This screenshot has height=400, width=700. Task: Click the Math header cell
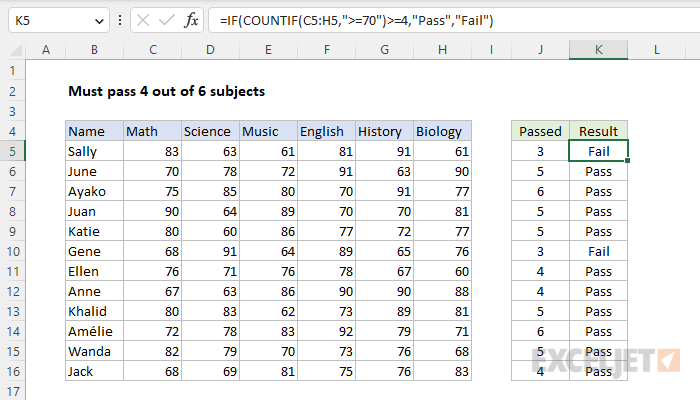pos(152,131)
